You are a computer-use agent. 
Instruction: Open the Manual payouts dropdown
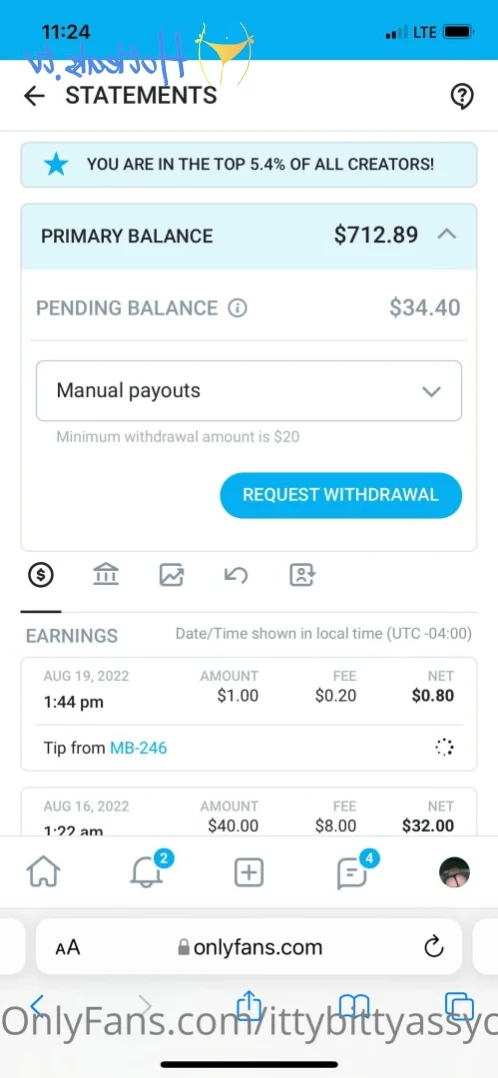(x=248, y=390)
